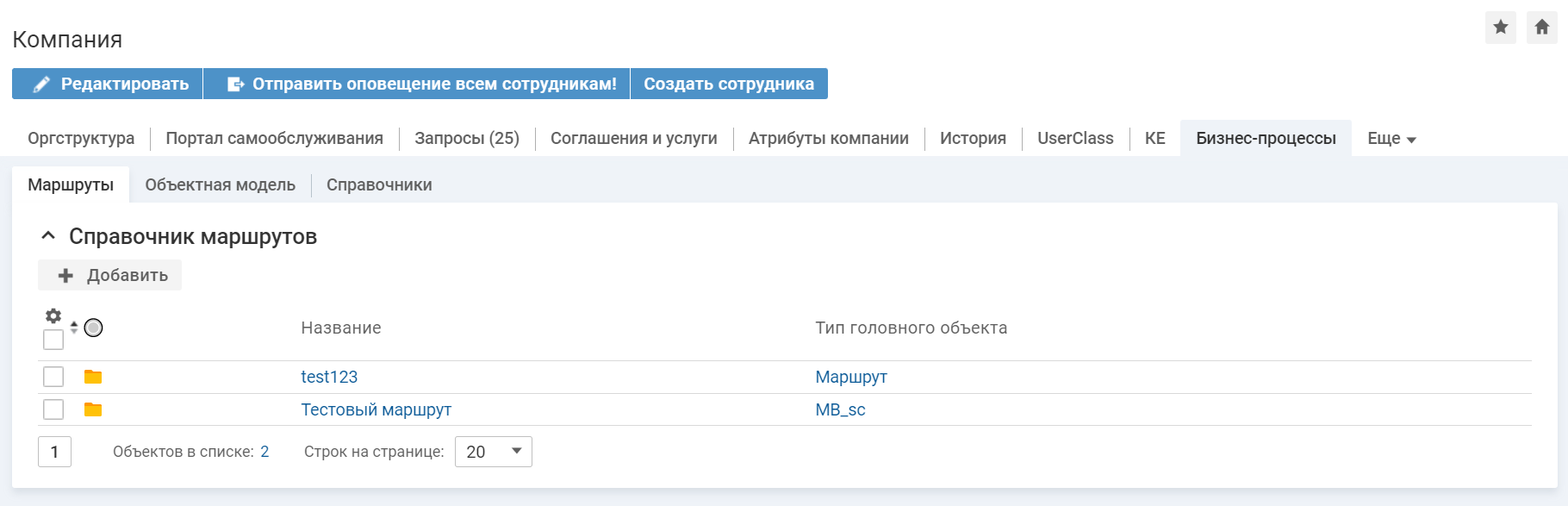Collapse the Справочник маршрутов section
Screen dimensions: 1568x506
[49, 236]
